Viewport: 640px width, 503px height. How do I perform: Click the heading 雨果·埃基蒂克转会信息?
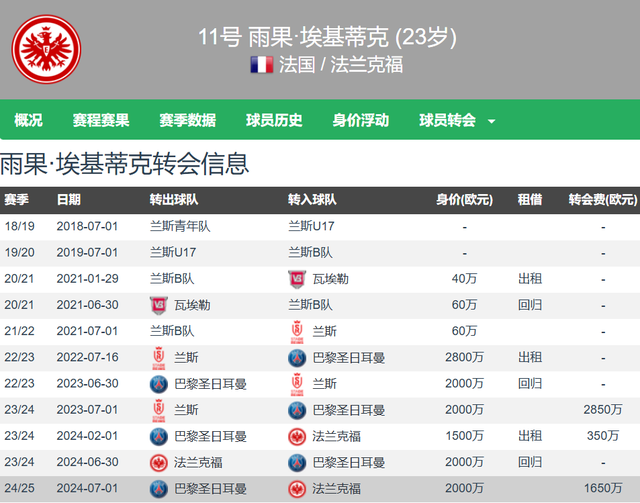[124, 164]
